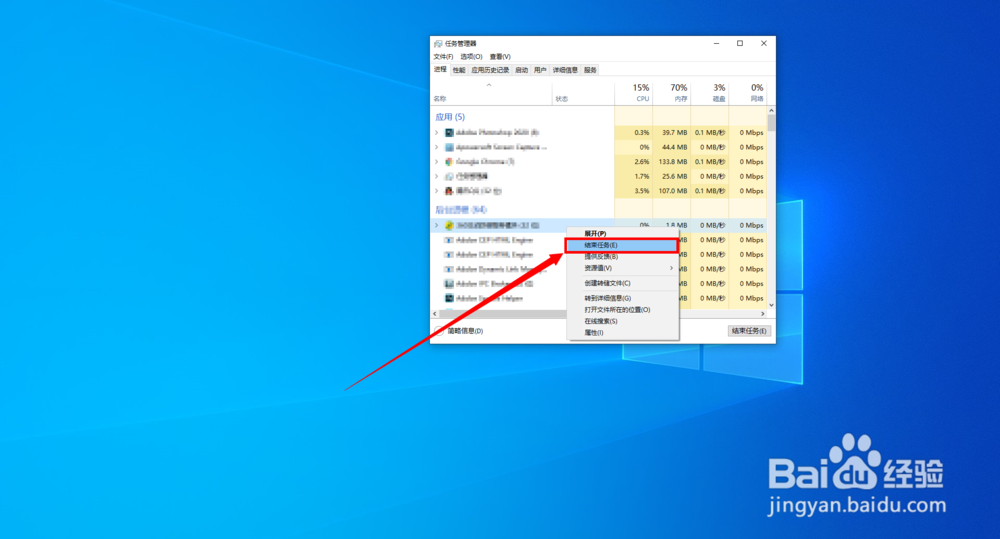Expand the highlighted 360 background process row
The height and width of the screenshot is (539, 1000).
pos(437,226)
